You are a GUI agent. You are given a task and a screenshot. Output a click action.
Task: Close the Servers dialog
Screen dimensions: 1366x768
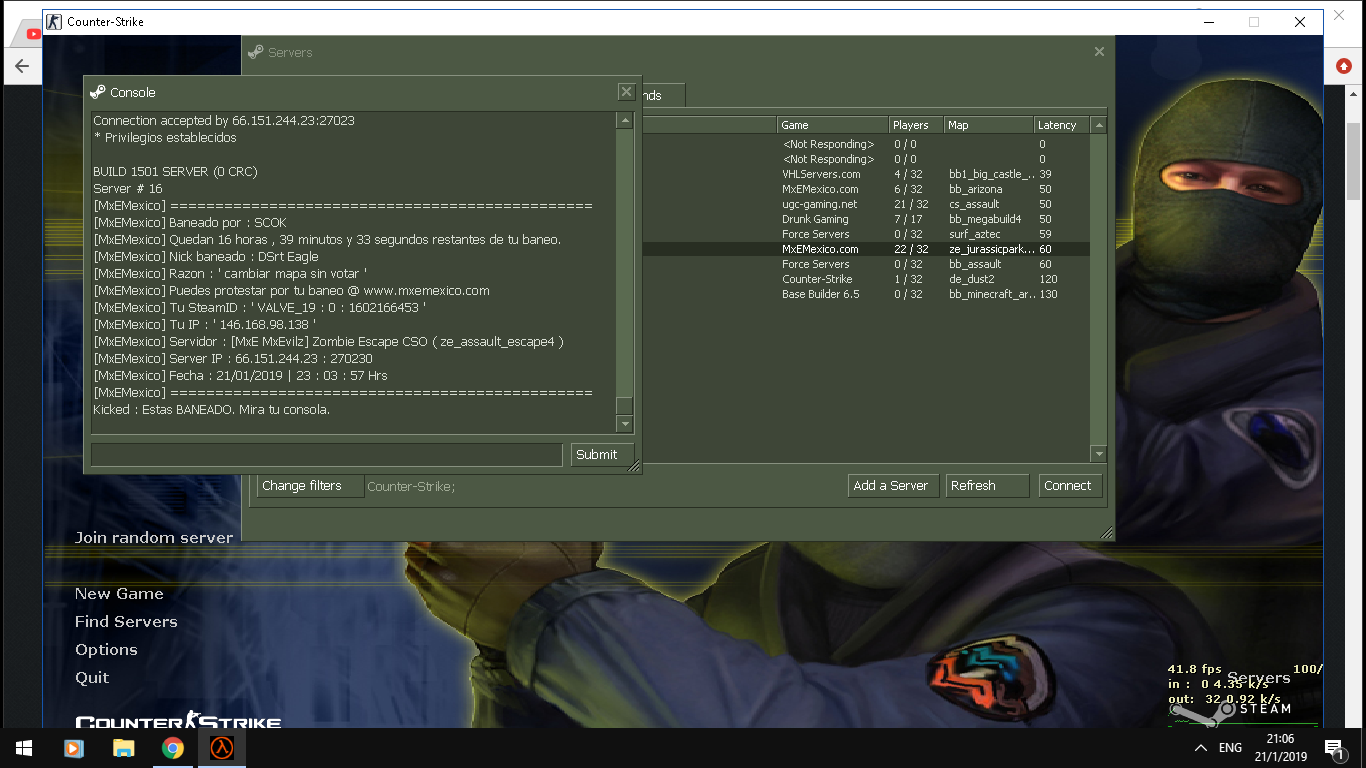click(x=1099, y=52)
